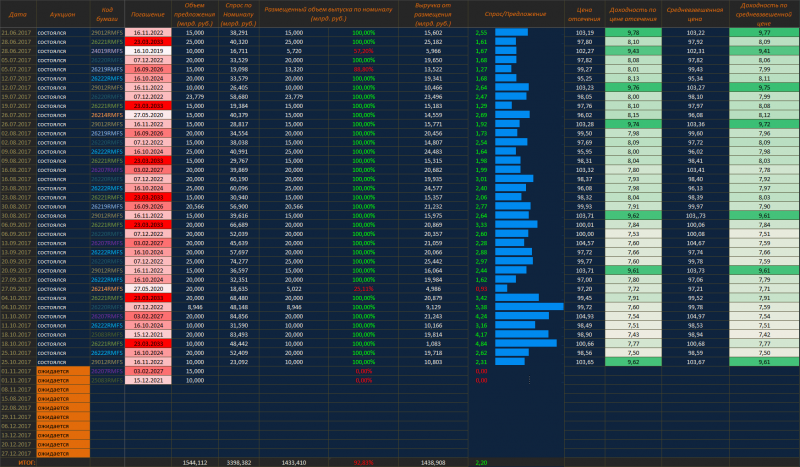
Task: Click the pending auction date 27.12.2017
Action: pyautogui.click(x=17, y=453)
